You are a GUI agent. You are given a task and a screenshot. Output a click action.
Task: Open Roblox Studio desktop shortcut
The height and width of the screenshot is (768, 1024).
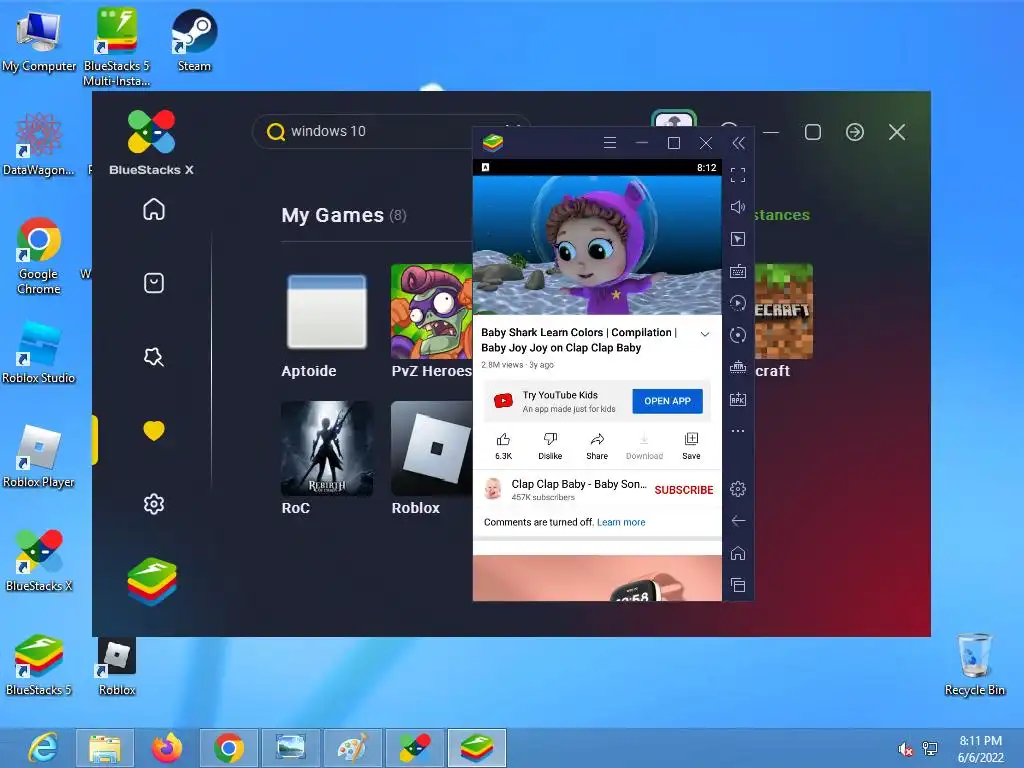click(x=39, y=353)
